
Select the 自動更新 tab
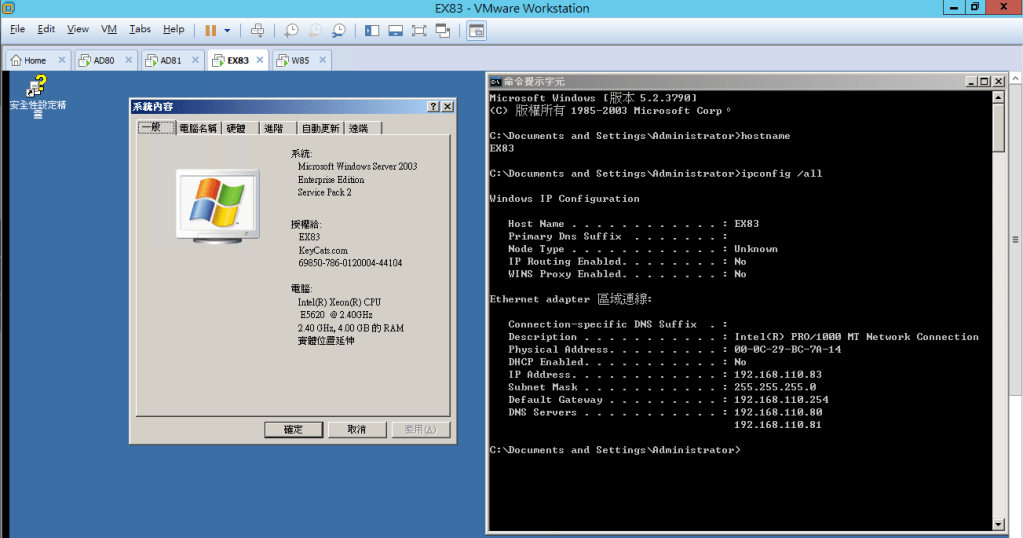pos(321,128)
